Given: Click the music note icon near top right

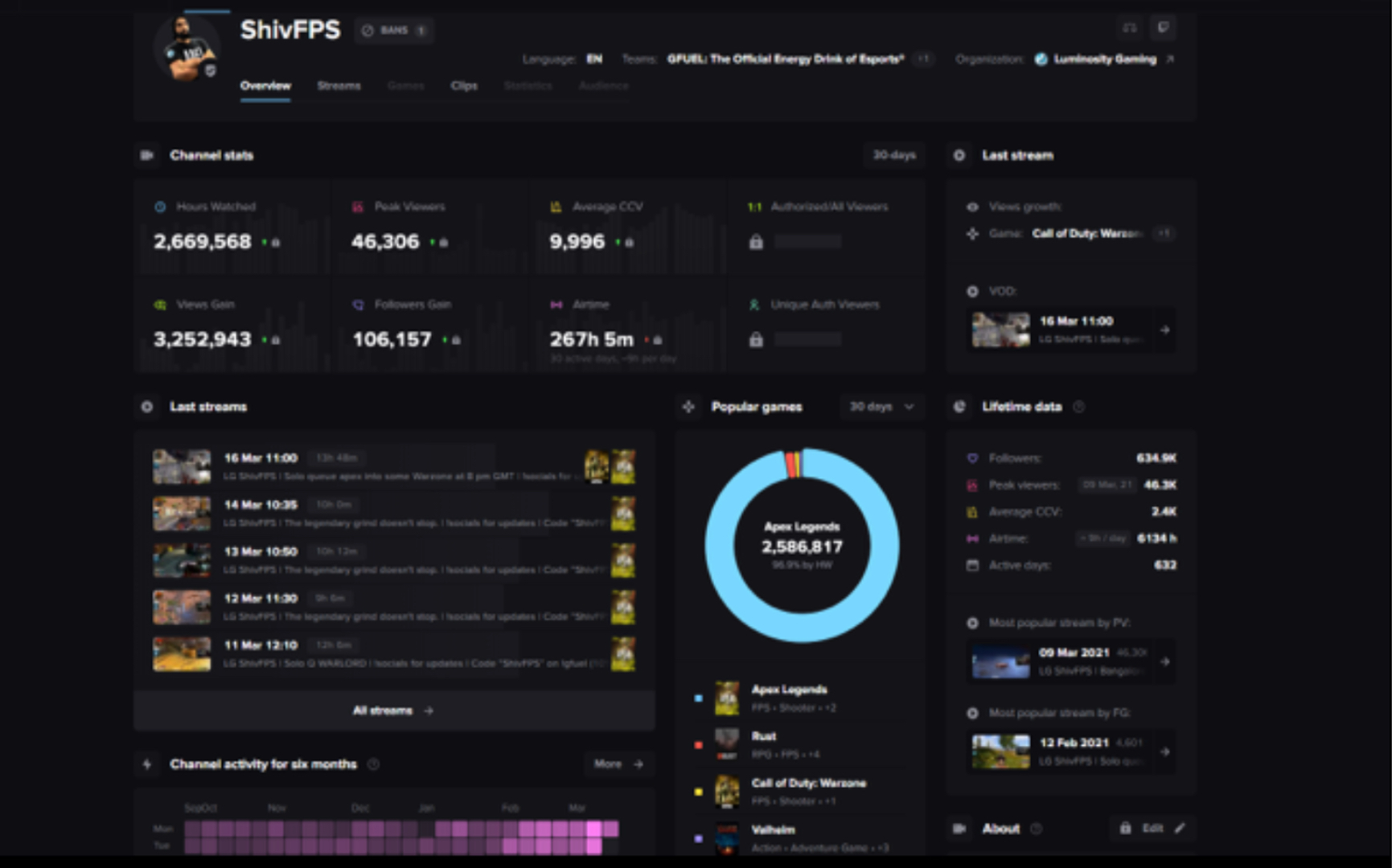Looking at the screenshot, I should 1130,28.
